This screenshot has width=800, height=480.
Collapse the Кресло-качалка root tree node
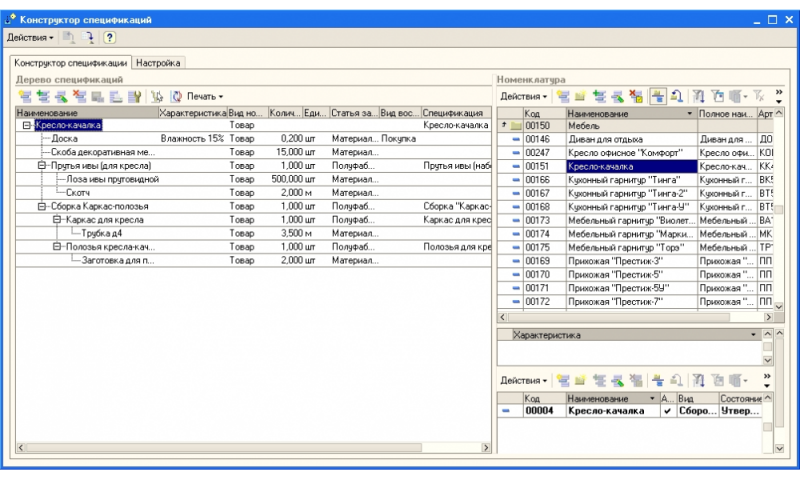[x=25, y=126]
